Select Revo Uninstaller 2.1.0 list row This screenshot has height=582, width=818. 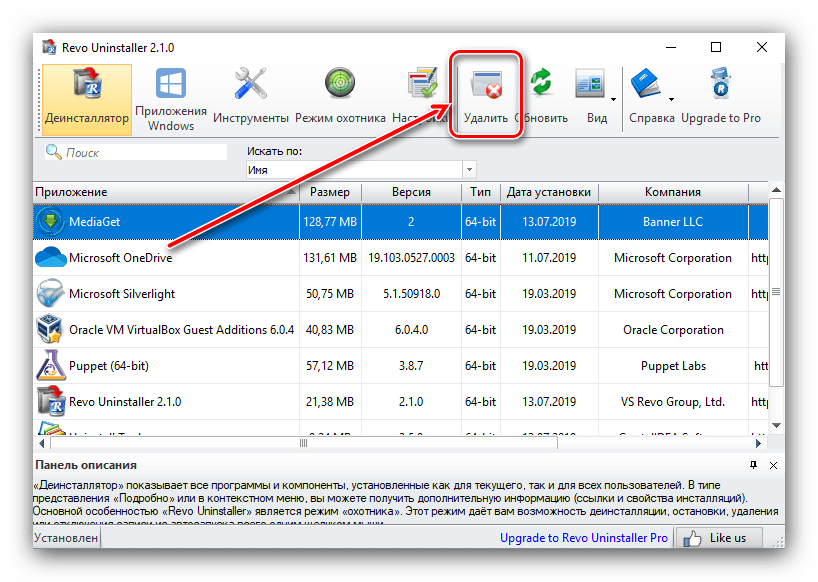tap(401, 402)
